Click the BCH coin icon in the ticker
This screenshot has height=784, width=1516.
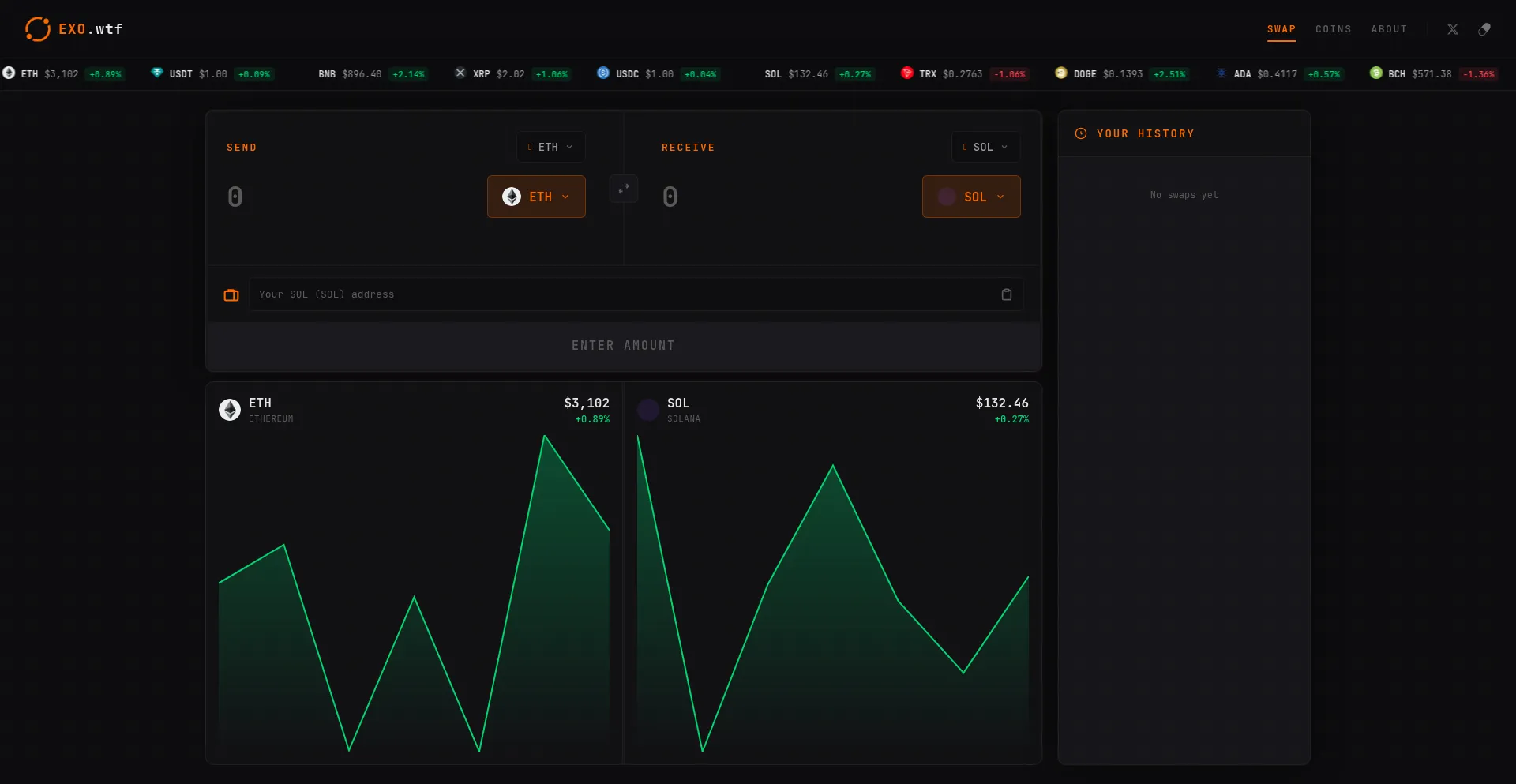point(1375,73)
